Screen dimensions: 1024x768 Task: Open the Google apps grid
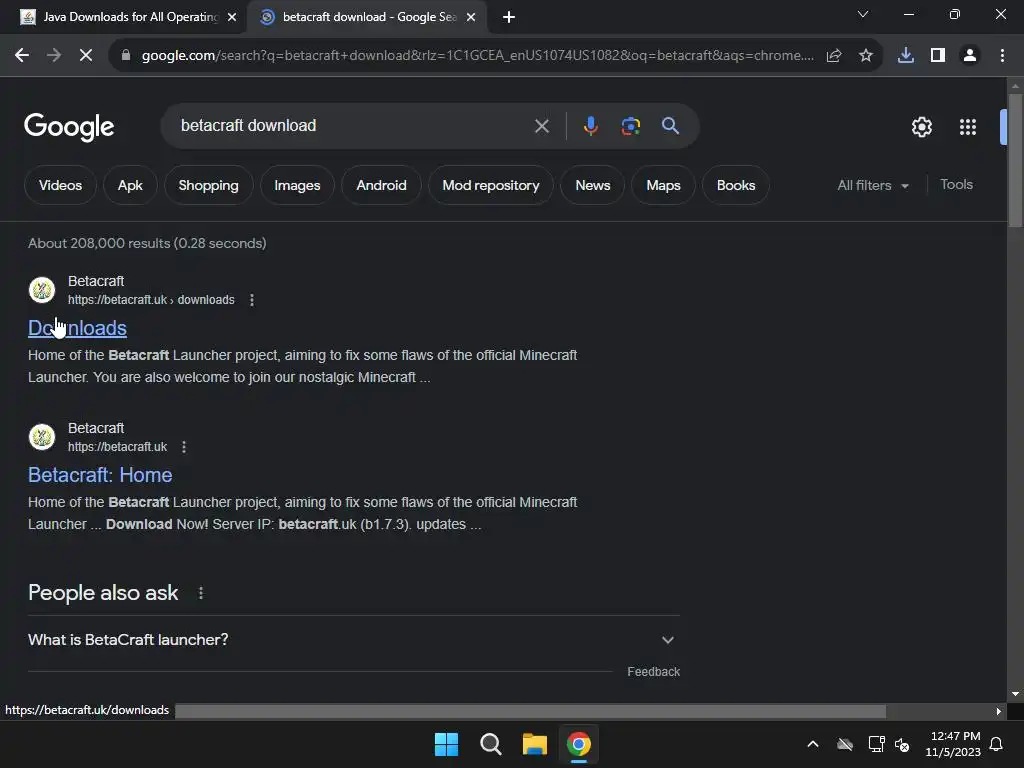pyautogui.click(x=968, y=127)
